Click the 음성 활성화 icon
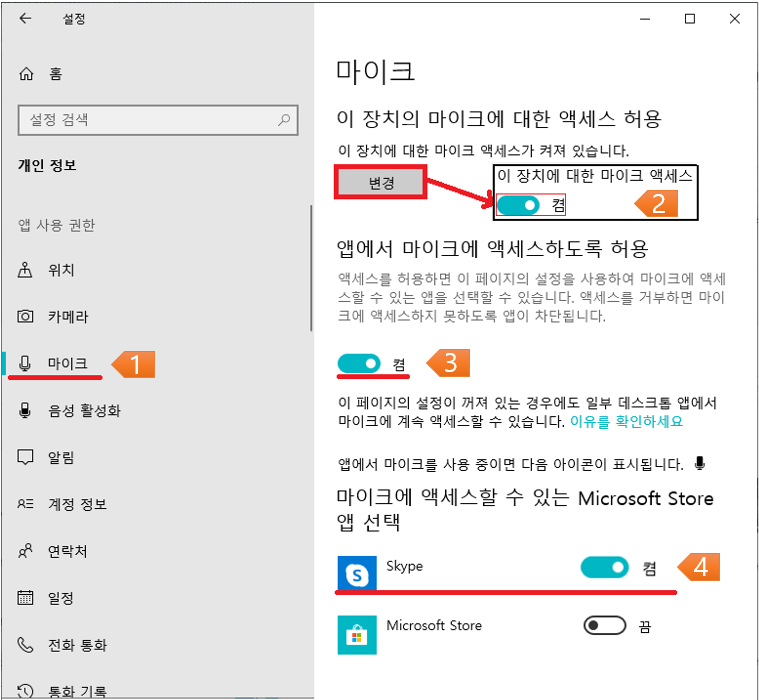Viewport: 759px width, 700px height. coord(25,410)
